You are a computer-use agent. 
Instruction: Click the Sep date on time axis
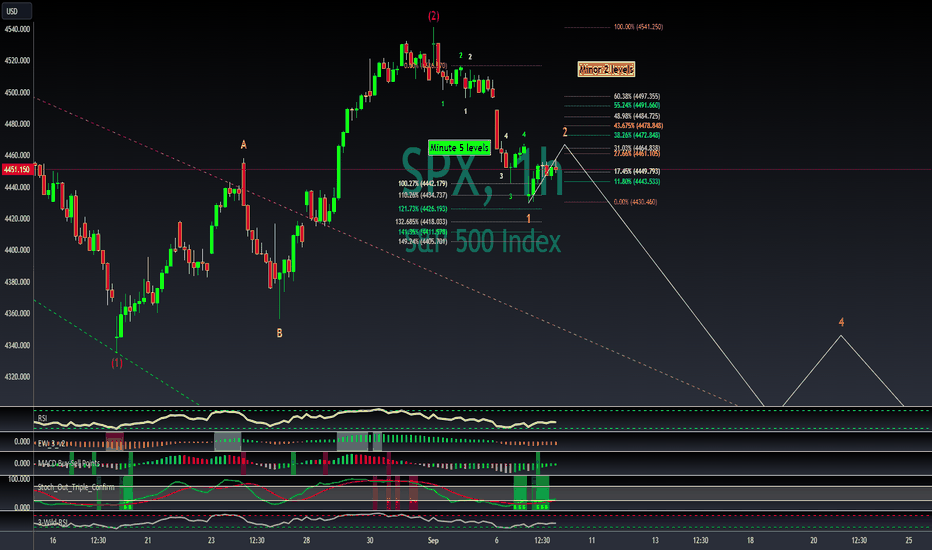(433, 540)
